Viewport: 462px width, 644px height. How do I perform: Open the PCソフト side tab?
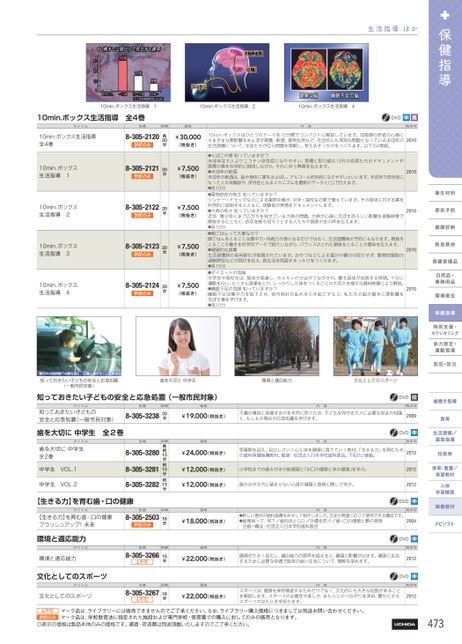pyautogui.click(x=445, y=524)
